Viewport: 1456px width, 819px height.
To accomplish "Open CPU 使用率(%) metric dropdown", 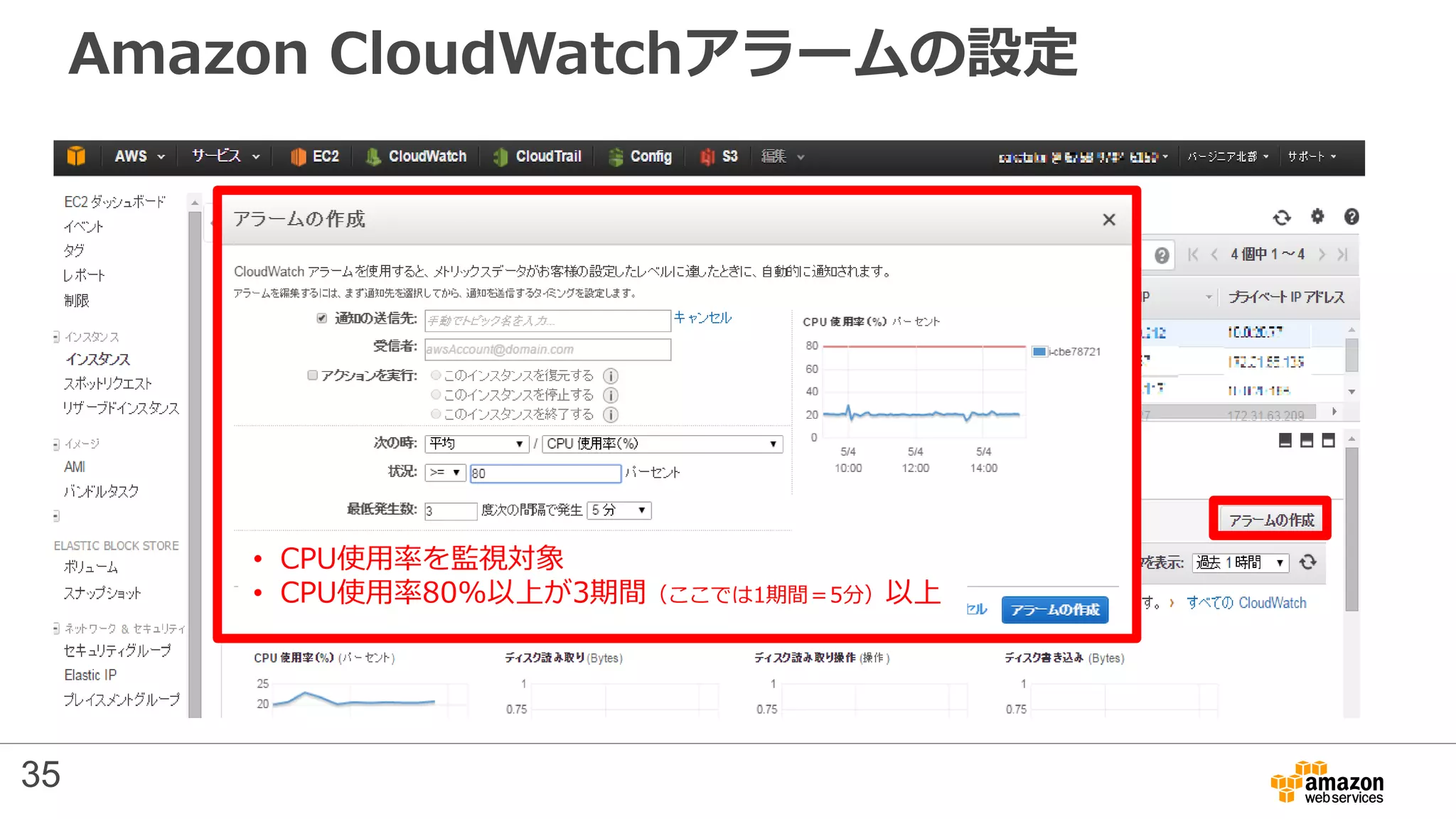I will pyautogui.click(x=663, y=444).
